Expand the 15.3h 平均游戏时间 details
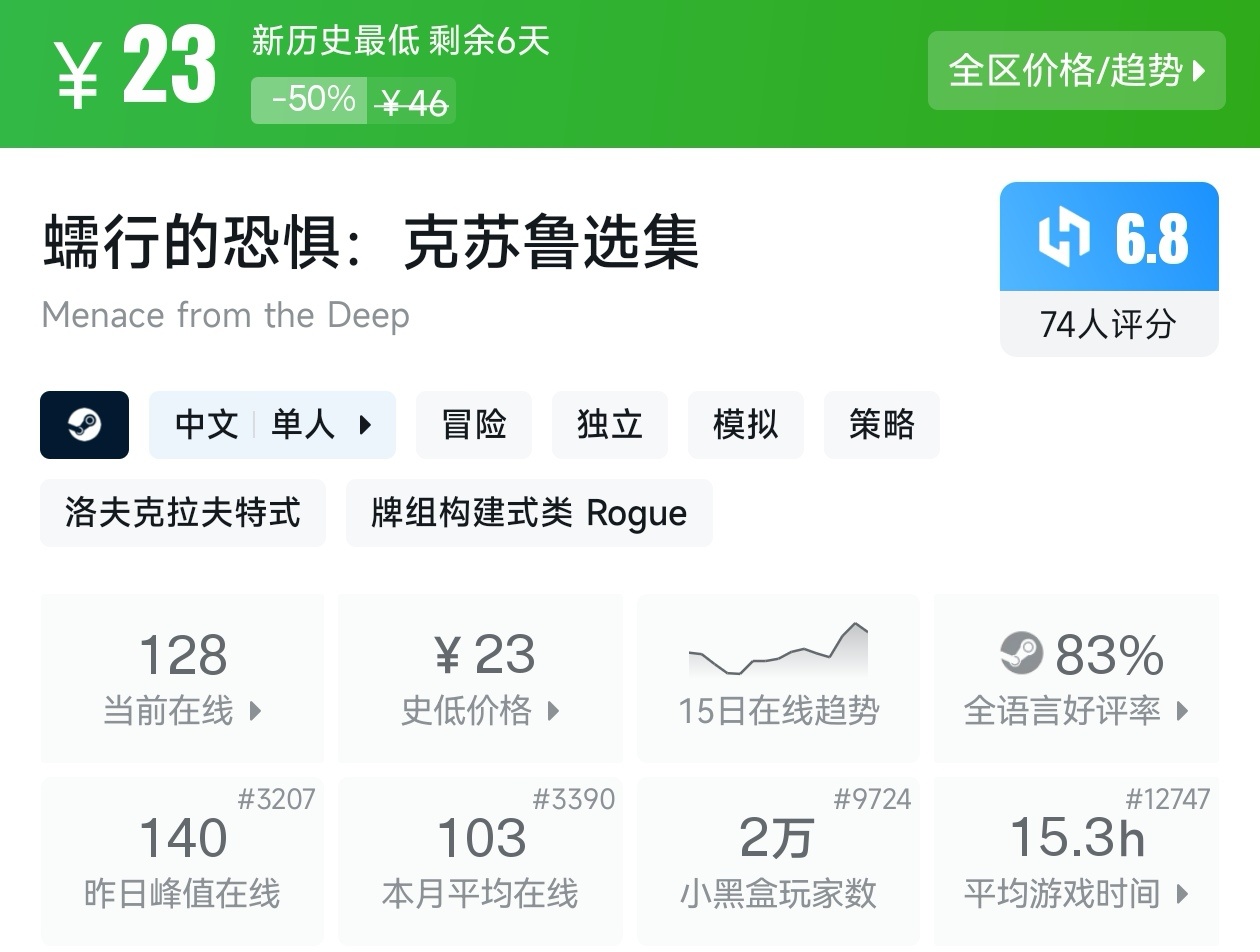The width and height of the screenshot is (1260, 952). coord(1076,861)
